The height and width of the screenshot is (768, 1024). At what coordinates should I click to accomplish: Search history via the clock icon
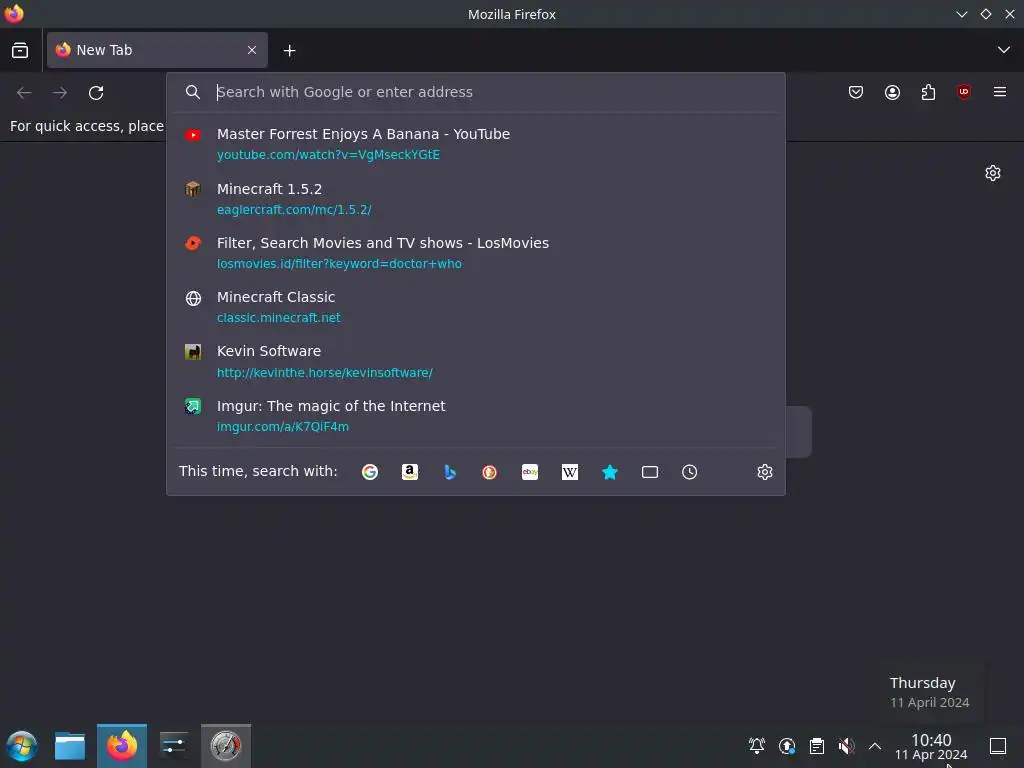click(x=690, y=472)
